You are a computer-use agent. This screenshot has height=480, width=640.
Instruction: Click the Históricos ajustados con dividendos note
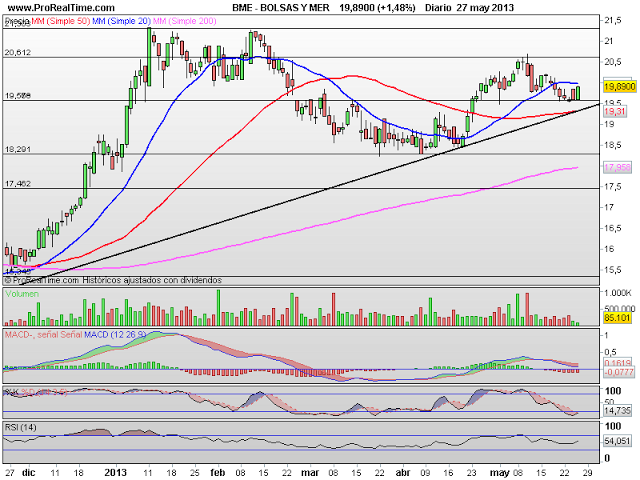click(x=152, y=280)
